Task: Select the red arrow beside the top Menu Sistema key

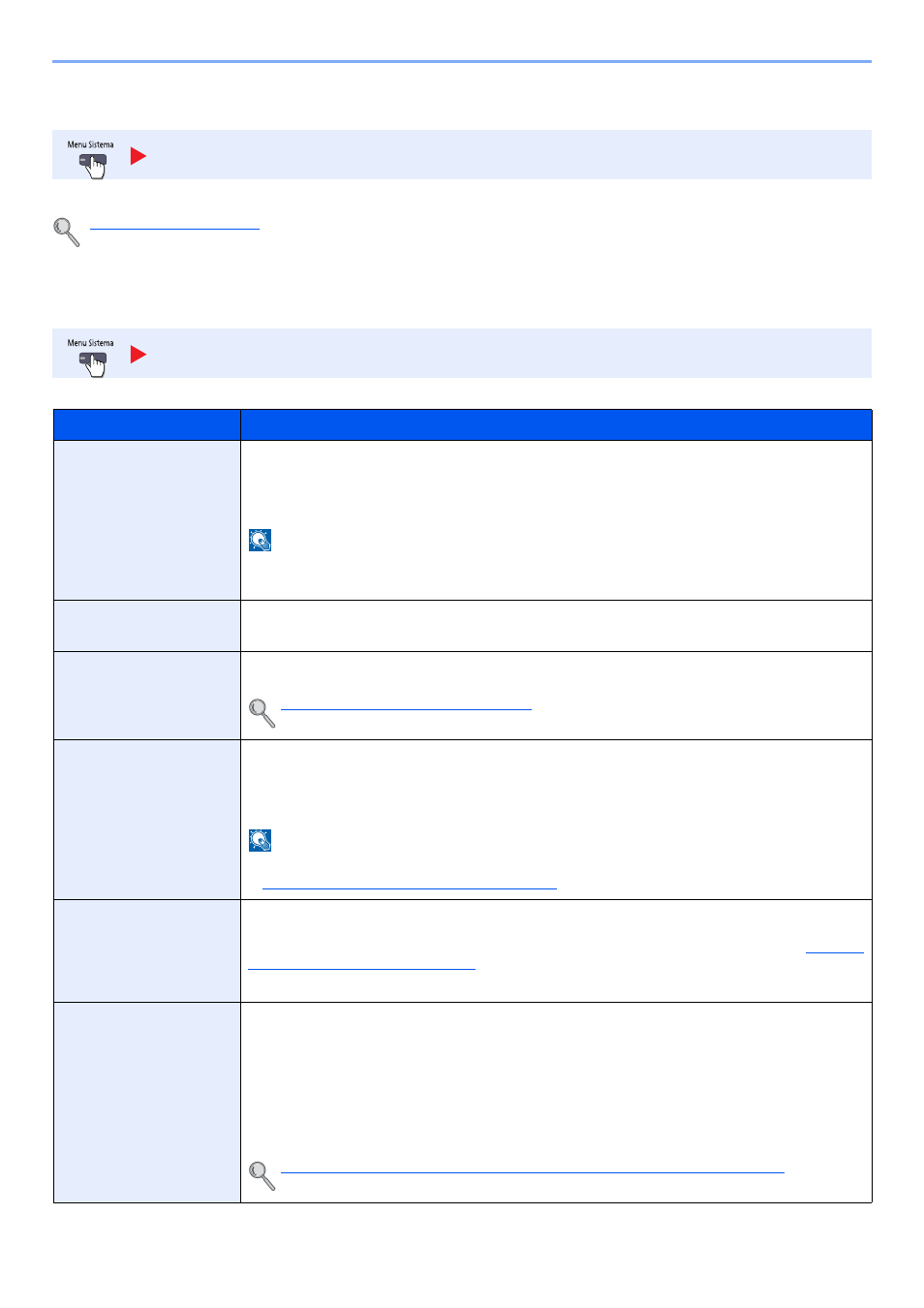Action: tap(139, 156)
